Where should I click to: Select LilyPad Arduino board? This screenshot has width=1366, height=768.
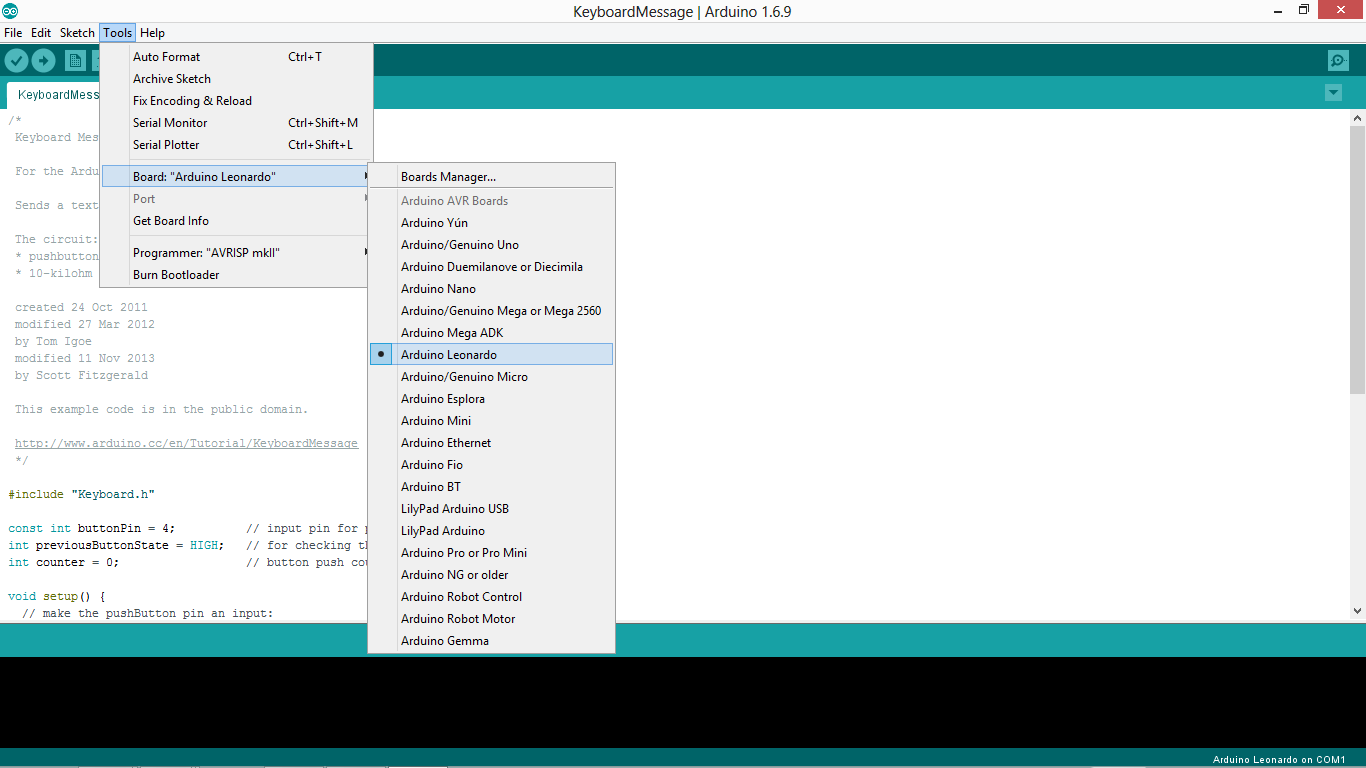coord(491,531)
